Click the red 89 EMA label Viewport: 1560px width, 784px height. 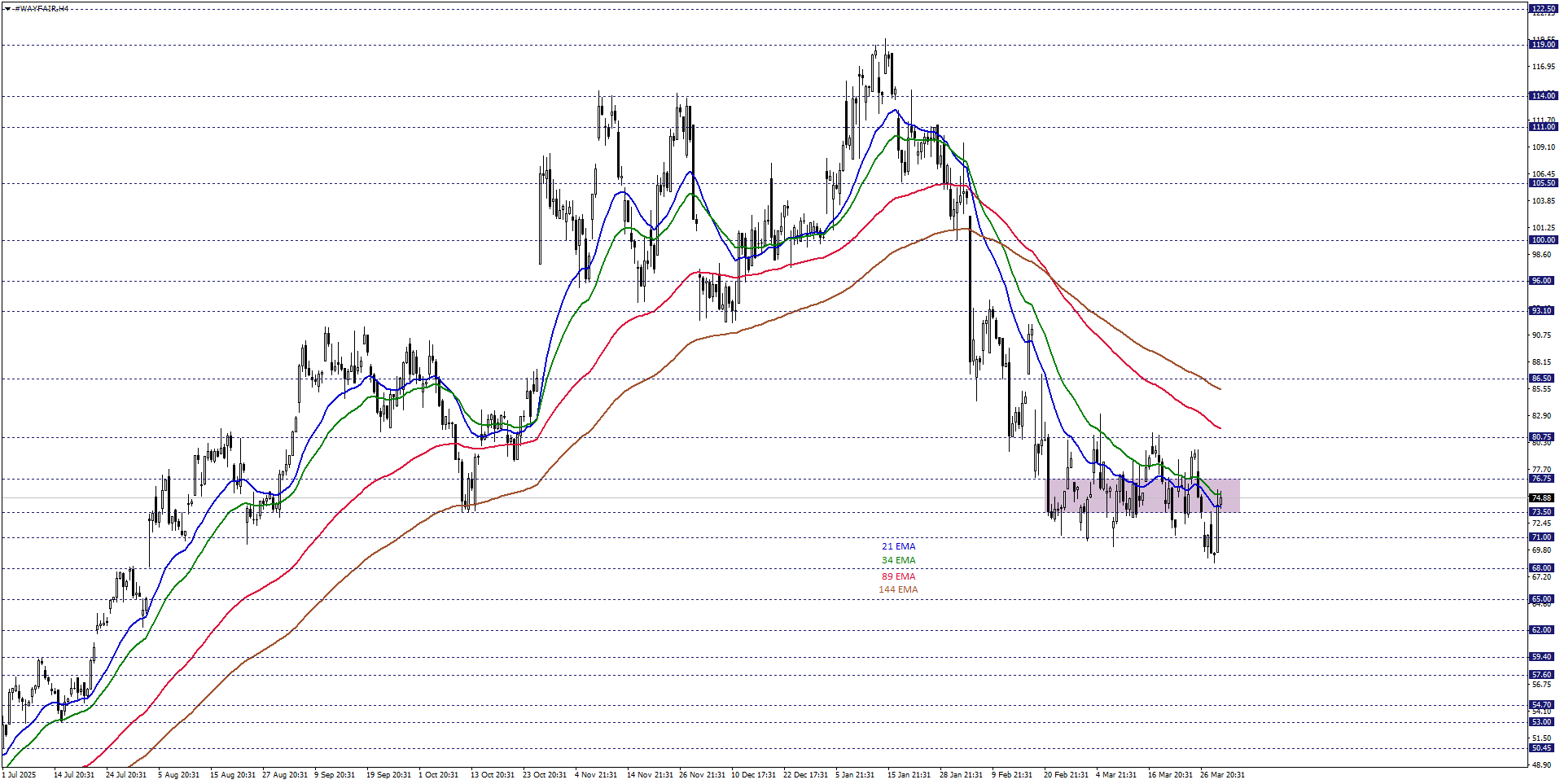898,576
